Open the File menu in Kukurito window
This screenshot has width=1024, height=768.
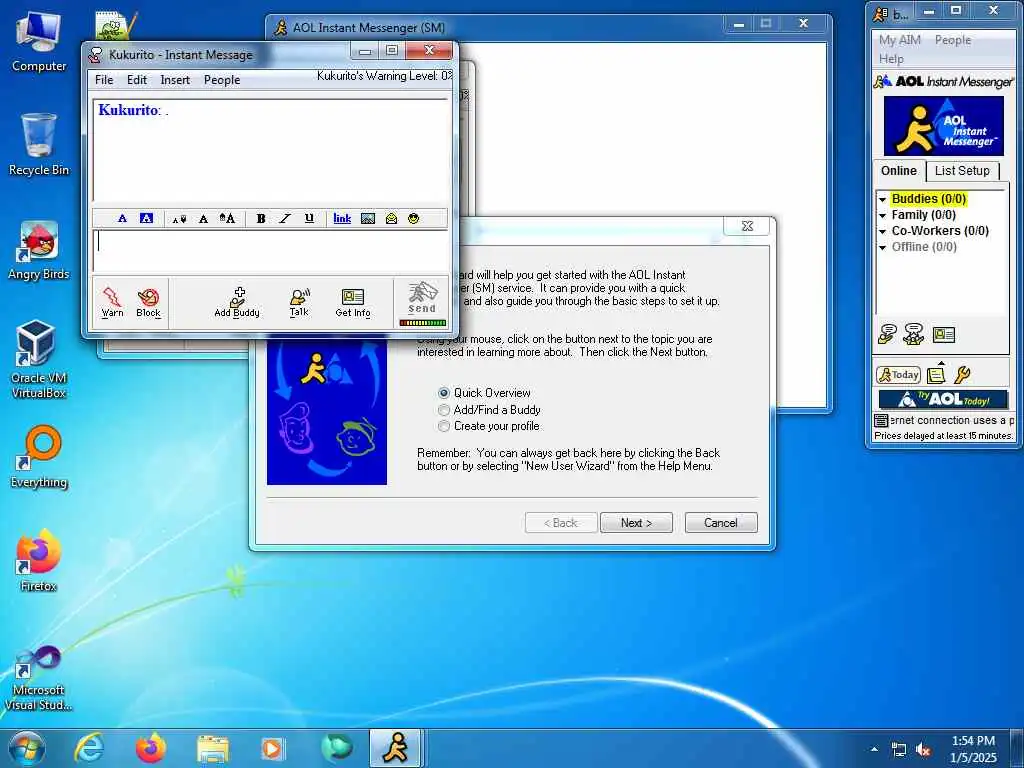click(104, 80)
